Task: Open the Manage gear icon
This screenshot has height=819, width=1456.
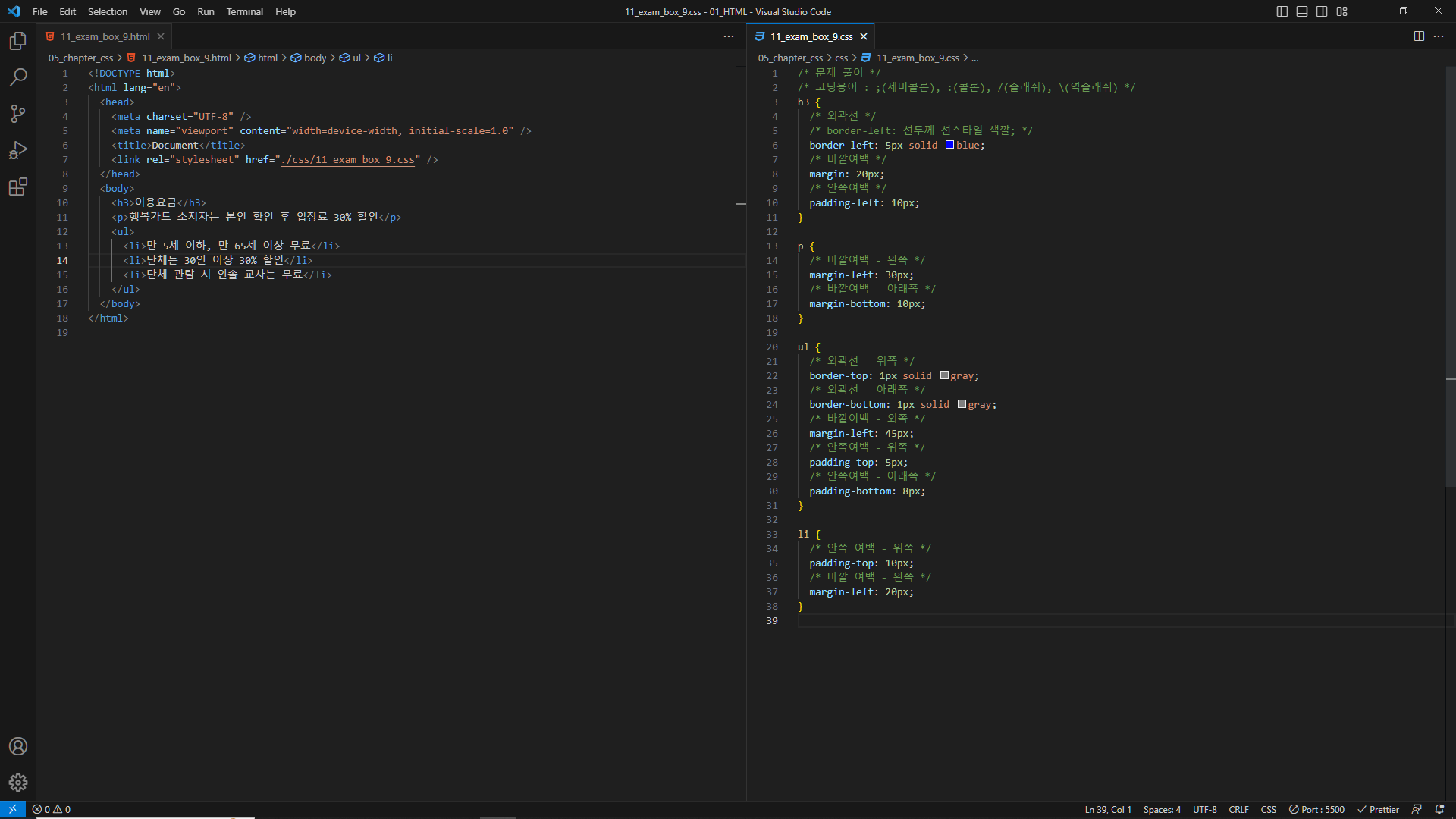Action: pyautogui.click(x=18, y=783)
